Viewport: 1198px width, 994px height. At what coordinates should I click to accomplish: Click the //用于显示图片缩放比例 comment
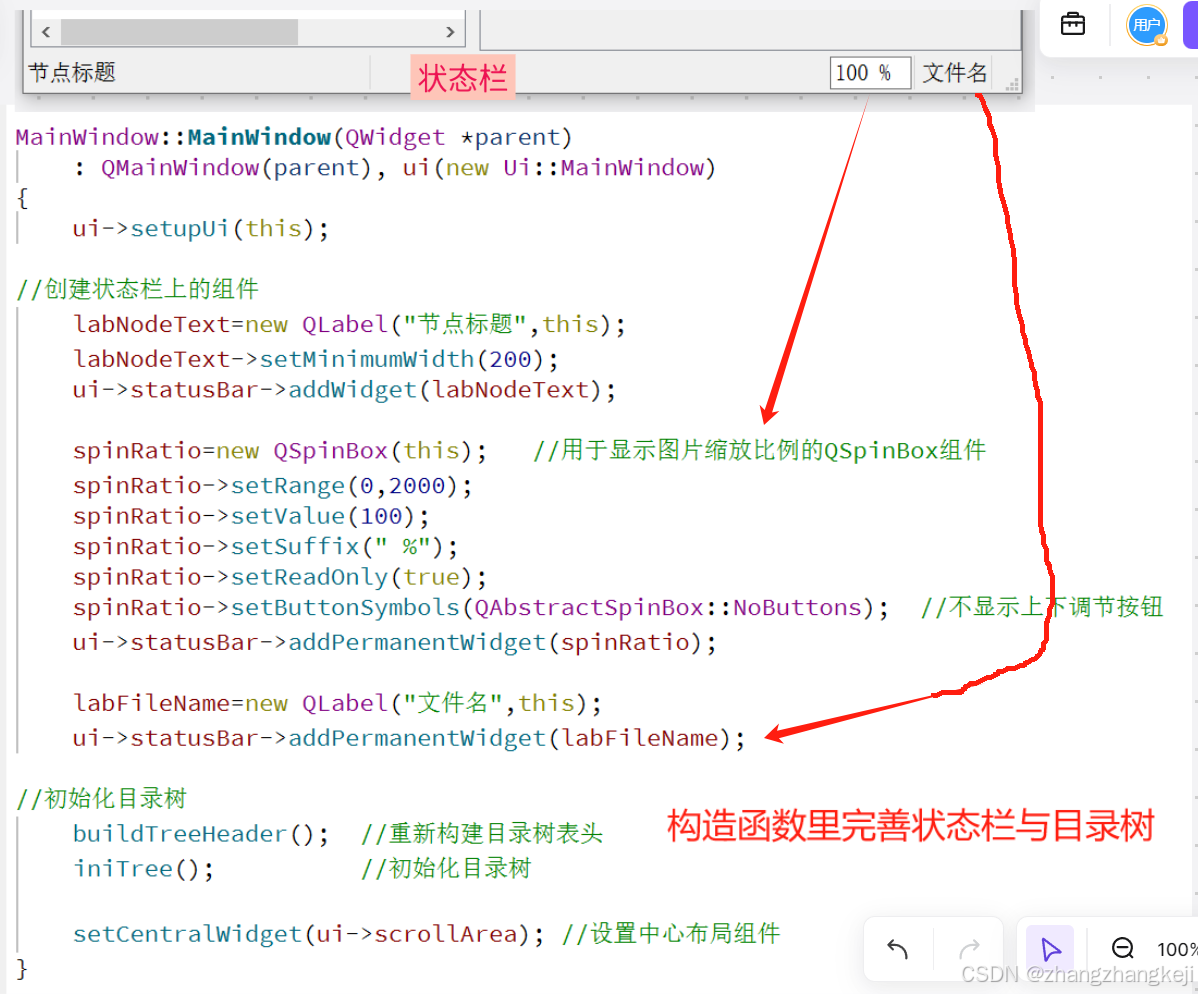759,451
